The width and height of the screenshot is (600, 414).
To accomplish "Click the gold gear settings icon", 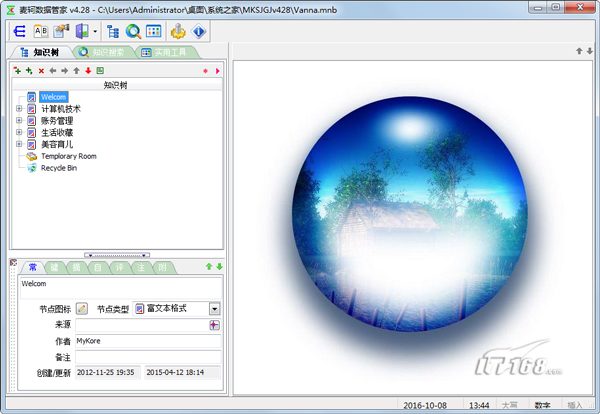I will coord(178,31).
